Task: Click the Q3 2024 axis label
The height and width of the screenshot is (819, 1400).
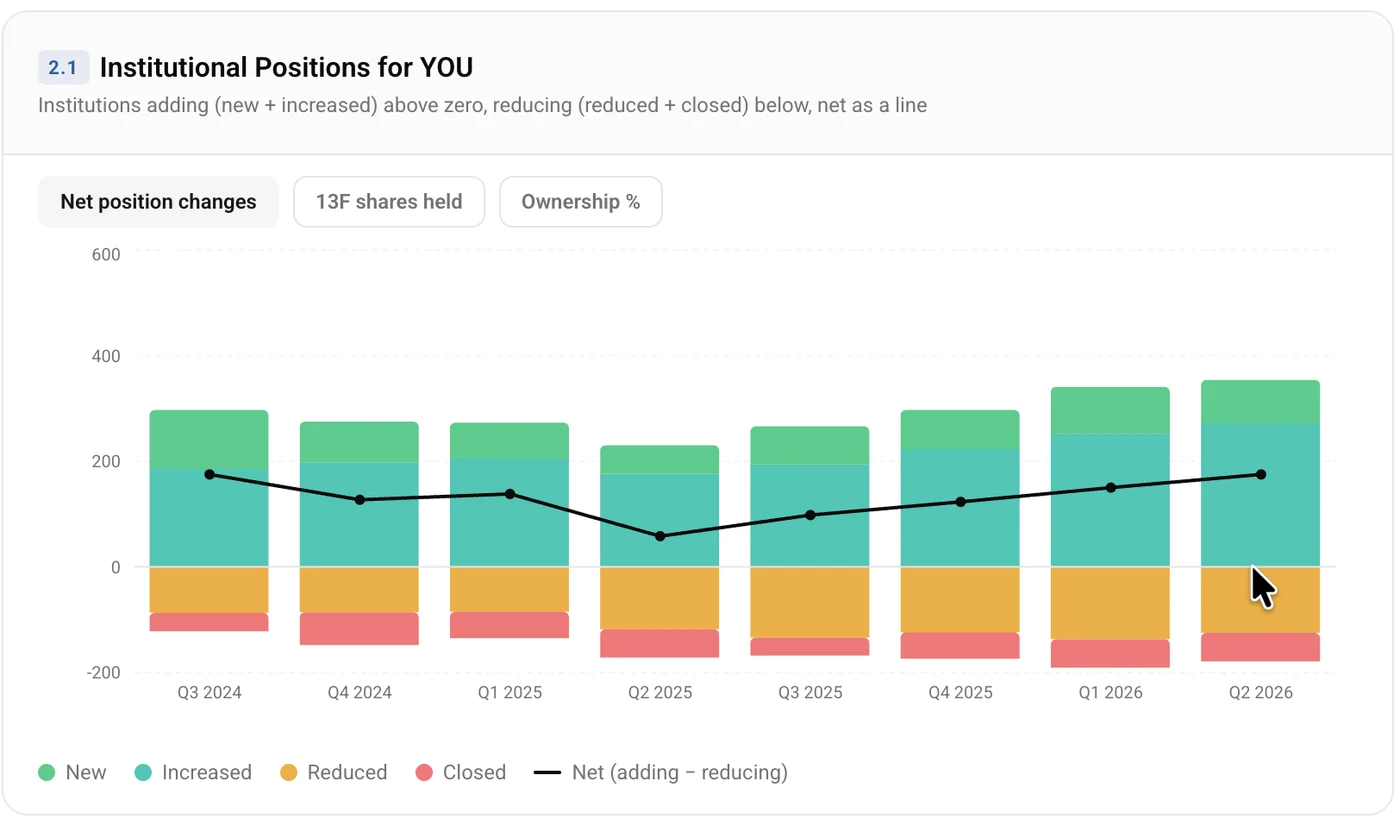Action: coord(209,692)
